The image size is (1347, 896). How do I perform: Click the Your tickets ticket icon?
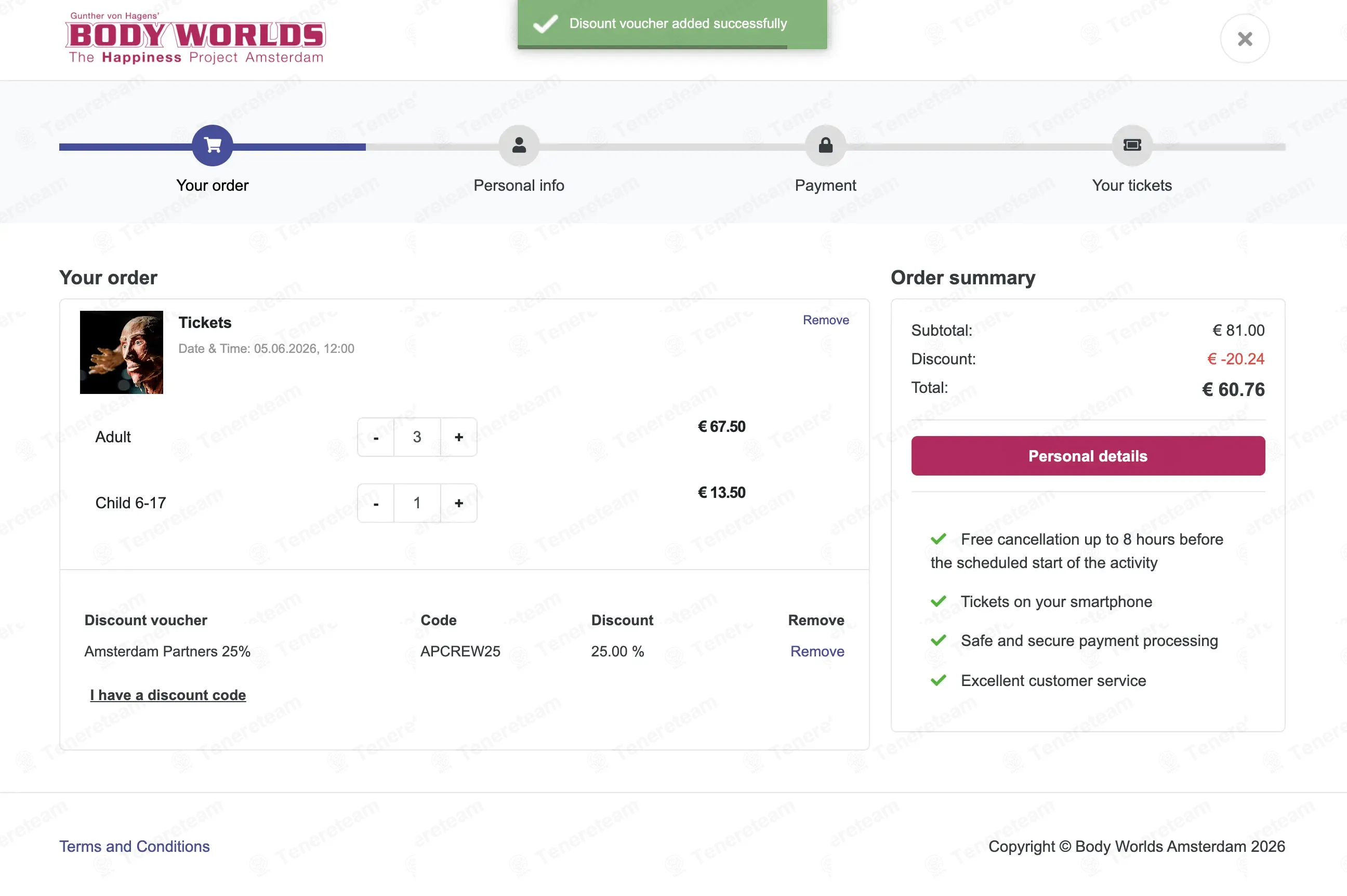pyautogui.click(x=1132, y=145)
